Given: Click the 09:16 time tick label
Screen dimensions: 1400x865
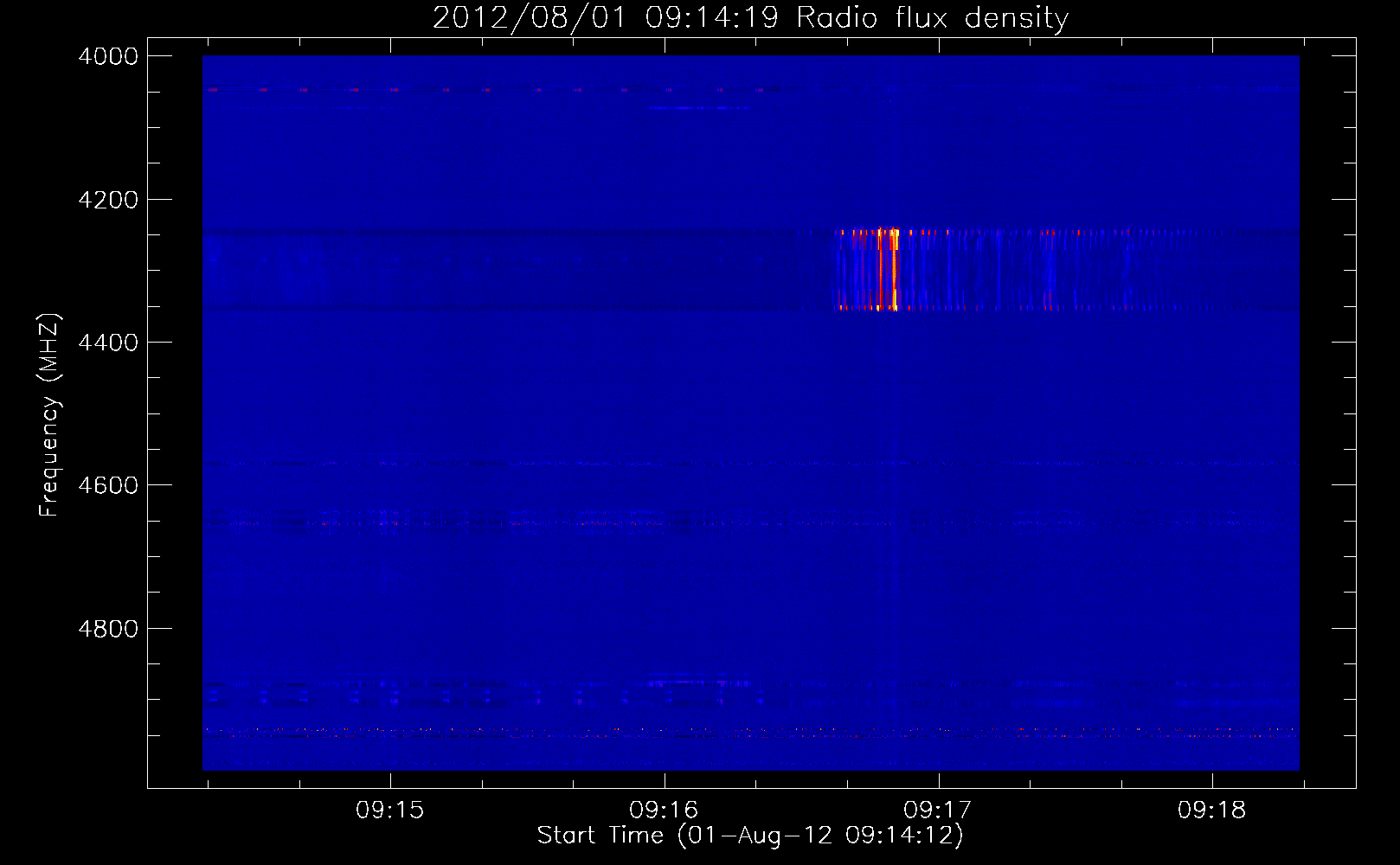Looking at the screenshot, I should pyautogui.click(x=664, y=811).
